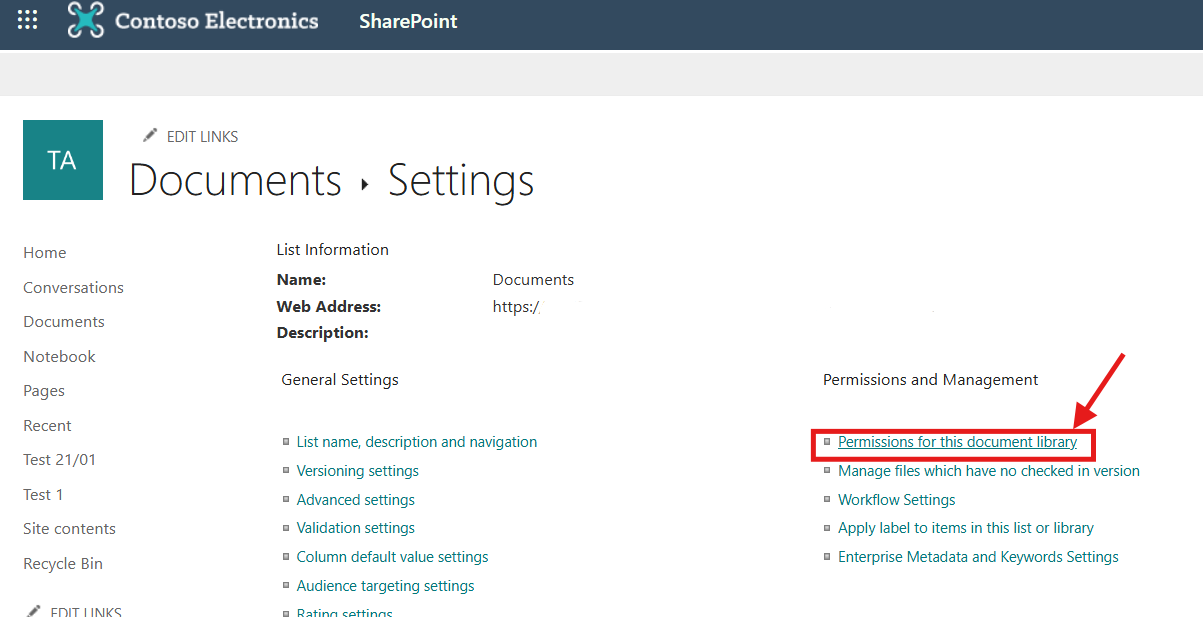Open the app launcher waffle icon

pyautogui.click(x=28, y=20)
